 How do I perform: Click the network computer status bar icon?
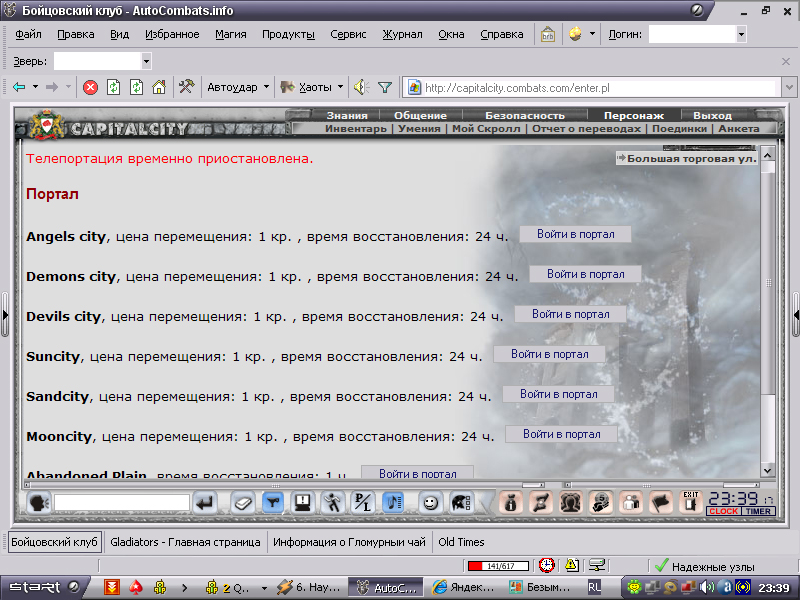coord(596,565)
